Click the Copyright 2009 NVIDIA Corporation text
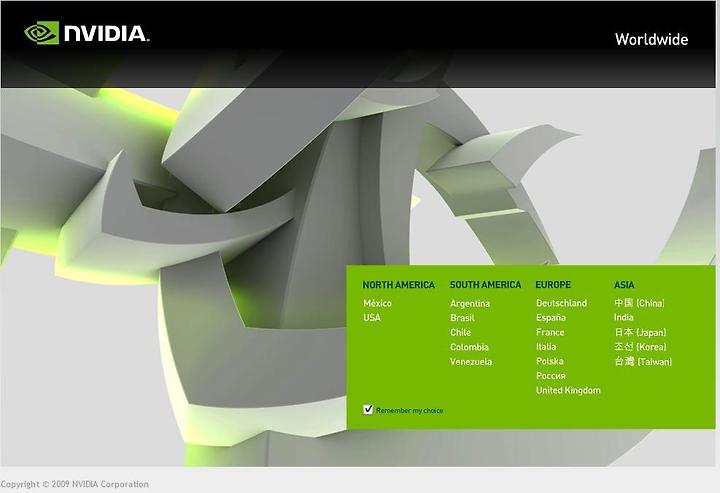The width and height of the screenshot is (720, 493). [74, 484]
